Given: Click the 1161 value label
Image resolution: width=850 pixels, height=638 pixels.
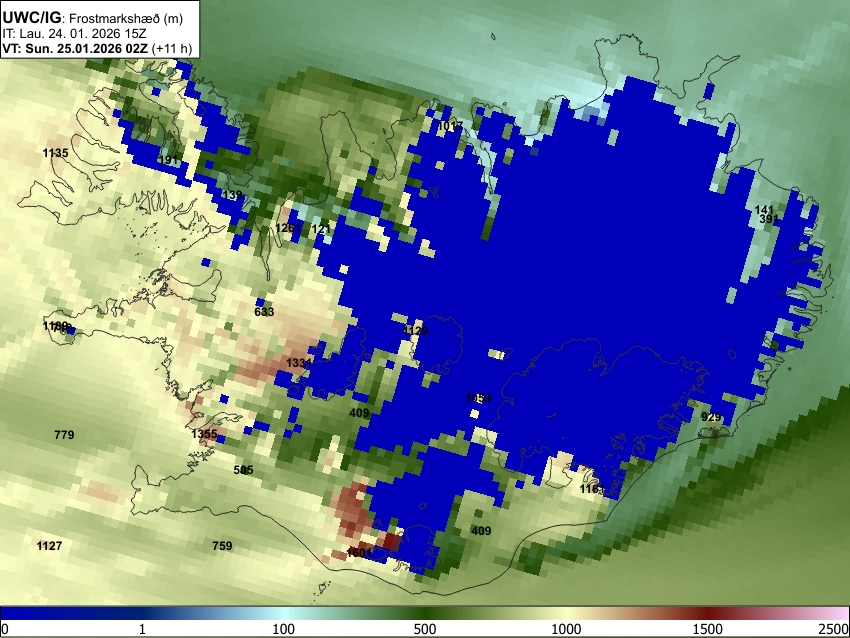Looking at the screenshot, I should point(592,489).
